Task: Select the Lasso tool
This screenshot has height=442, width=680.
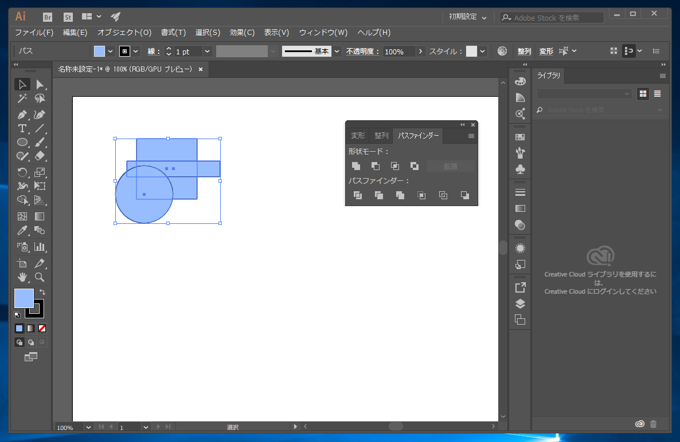Action: (39, 99)
